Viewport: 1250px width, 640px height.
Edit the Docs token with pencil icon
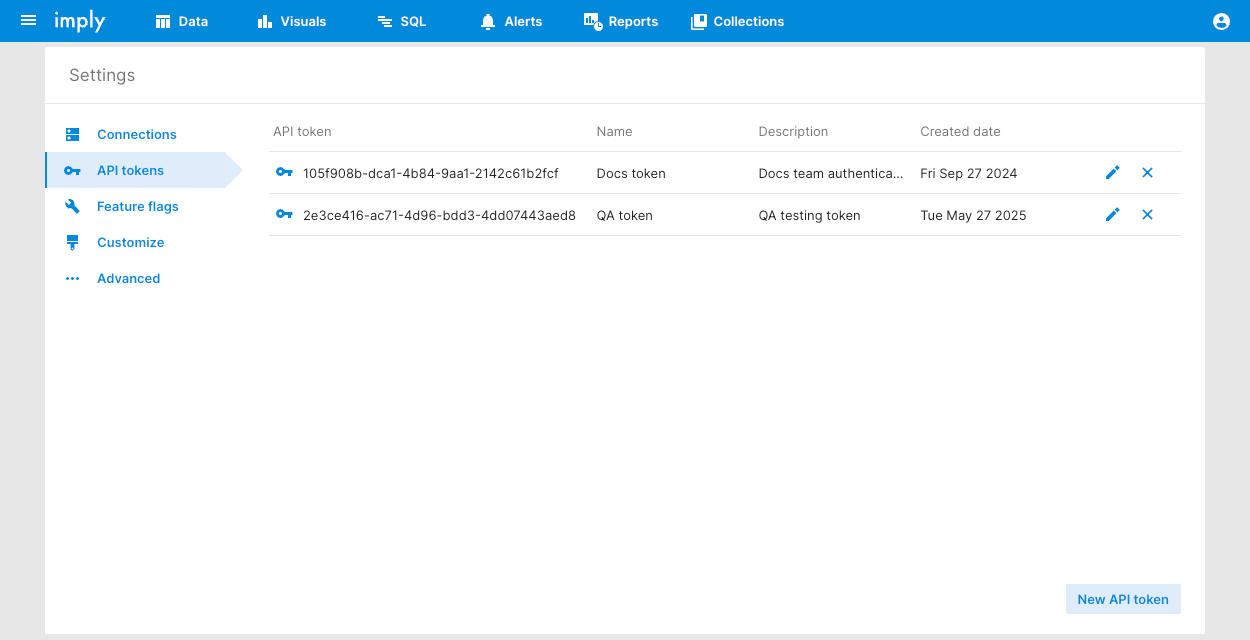pyautogui.click(x=1112, y=173)
